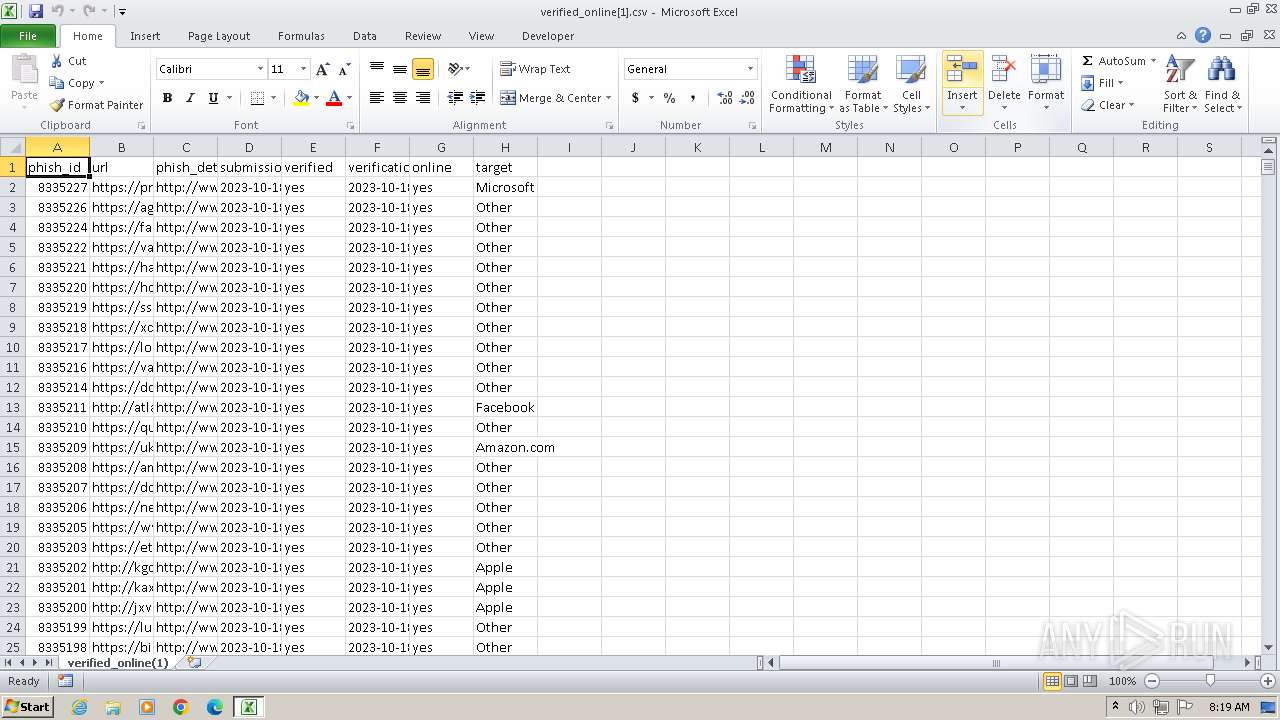Select the verified_online(1) sheet tab
Image resolution: width=1280 pixels, height=720 pixels.
117,663
